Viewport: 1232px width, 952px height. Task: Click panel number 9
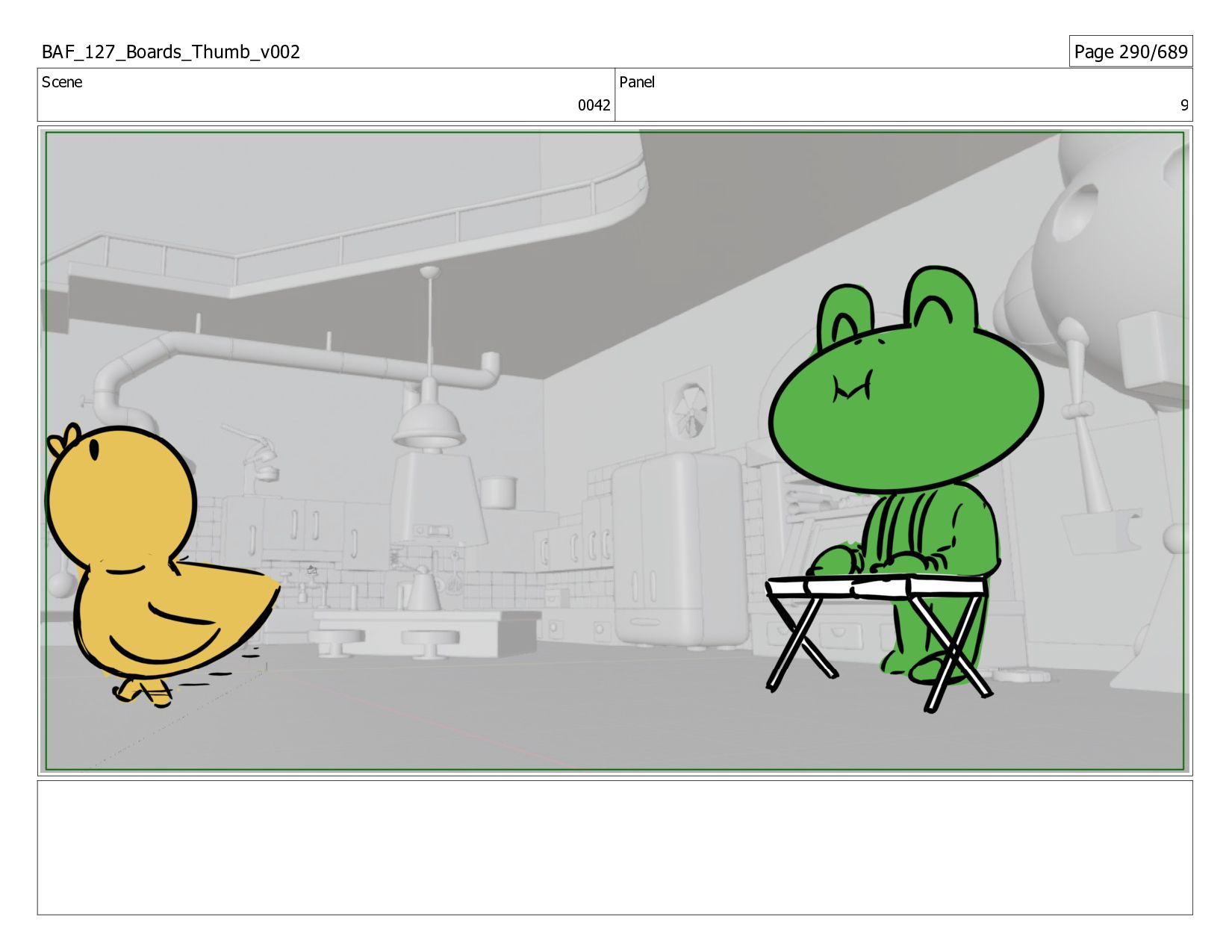tap(1184, 105)
